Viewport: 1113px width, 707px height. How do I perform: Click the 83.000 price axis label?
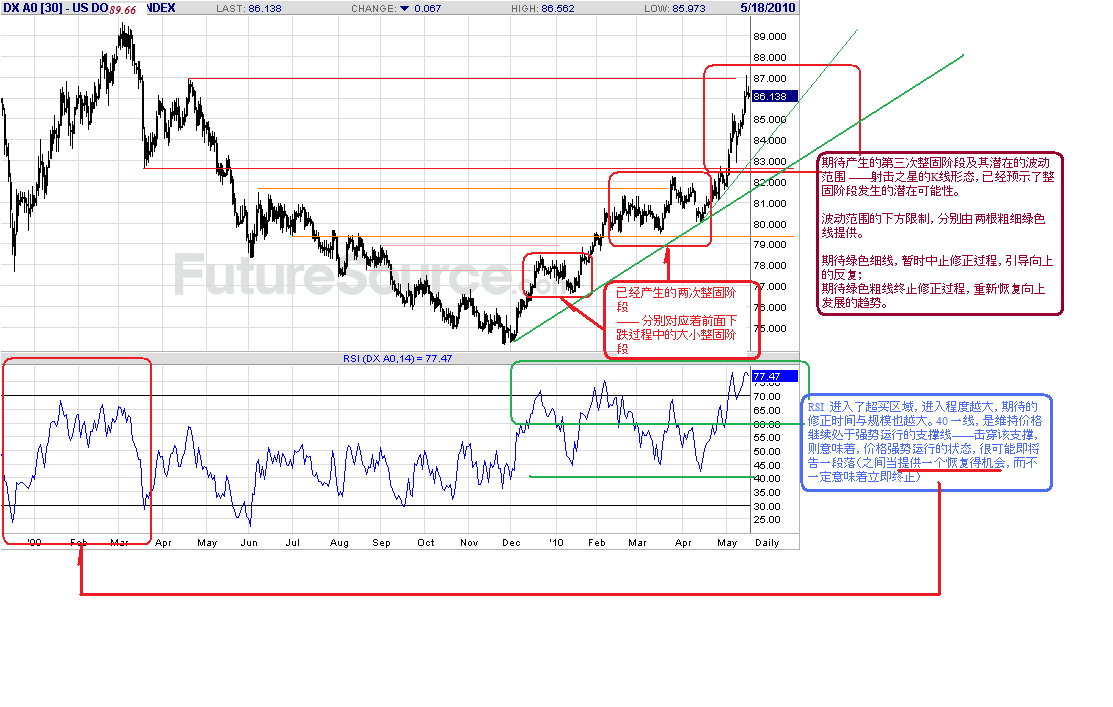point(770,161)
